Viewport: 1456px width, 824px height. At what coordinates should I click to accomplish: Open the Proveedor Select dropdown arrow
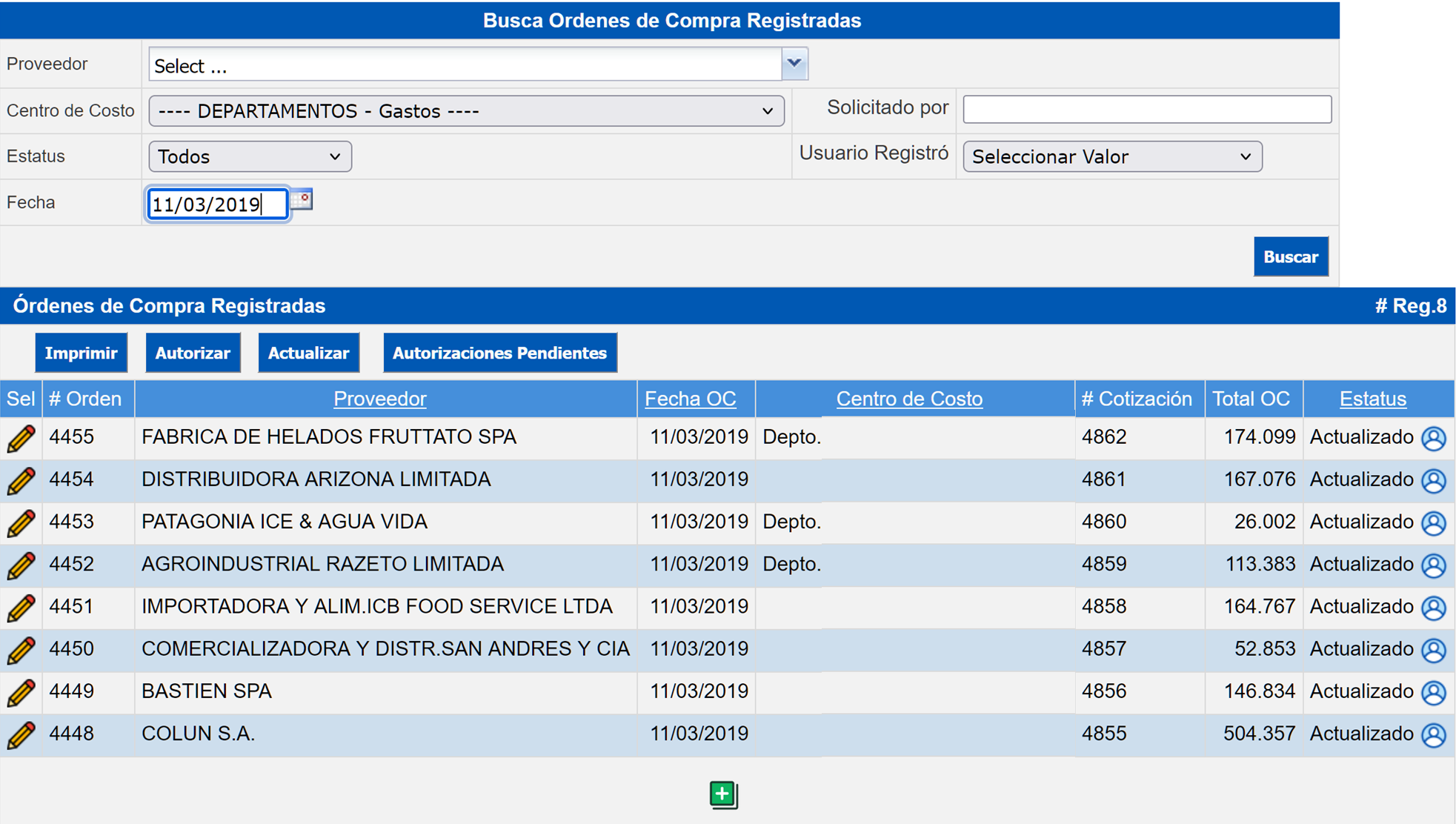click(794, 64)
